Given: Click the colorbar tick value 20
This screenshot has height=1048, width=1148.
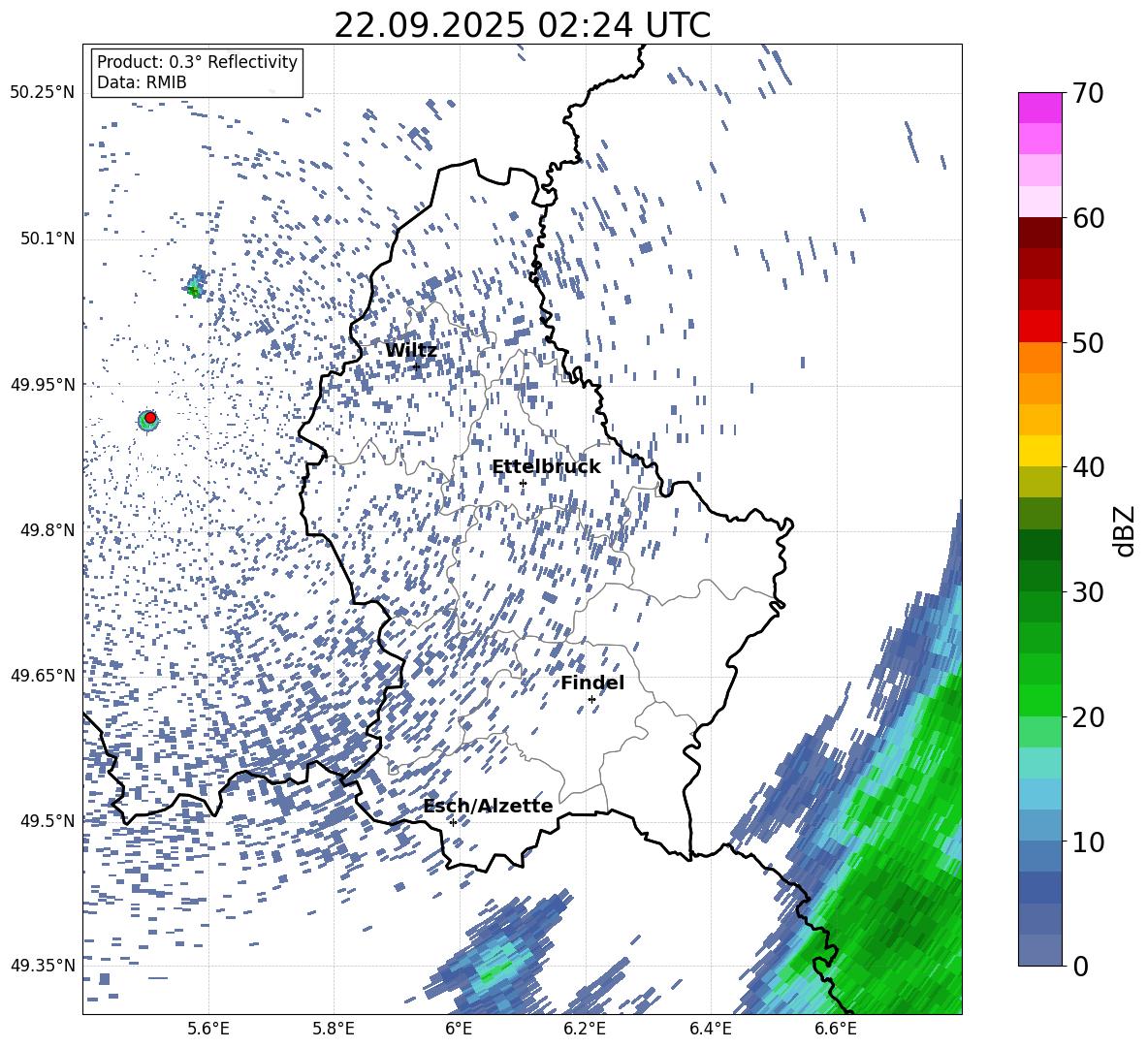Looking at the screenshot, I should pos(1088,716).
